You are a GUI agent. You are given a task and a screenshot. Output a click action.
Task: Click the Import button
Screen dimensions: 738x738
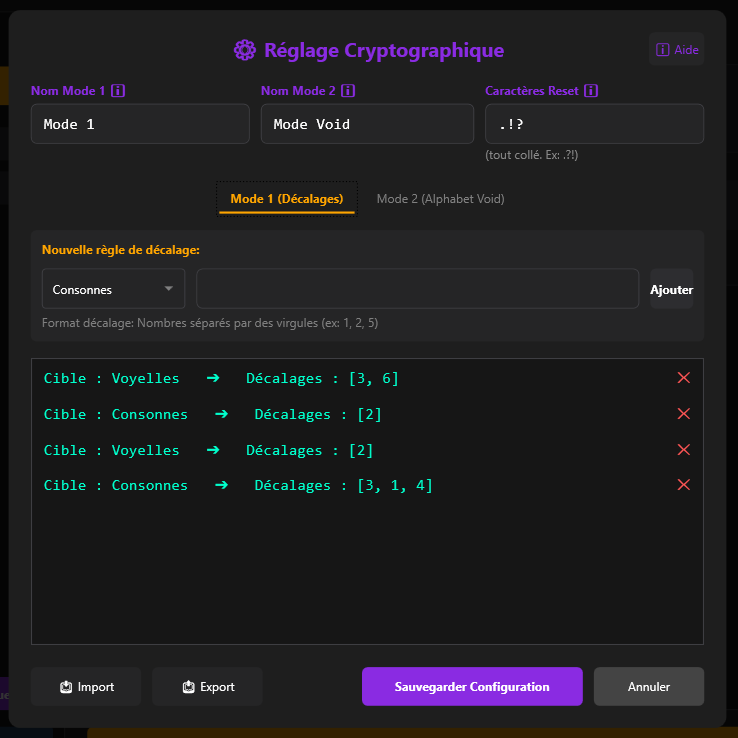(x=86, y=687)
